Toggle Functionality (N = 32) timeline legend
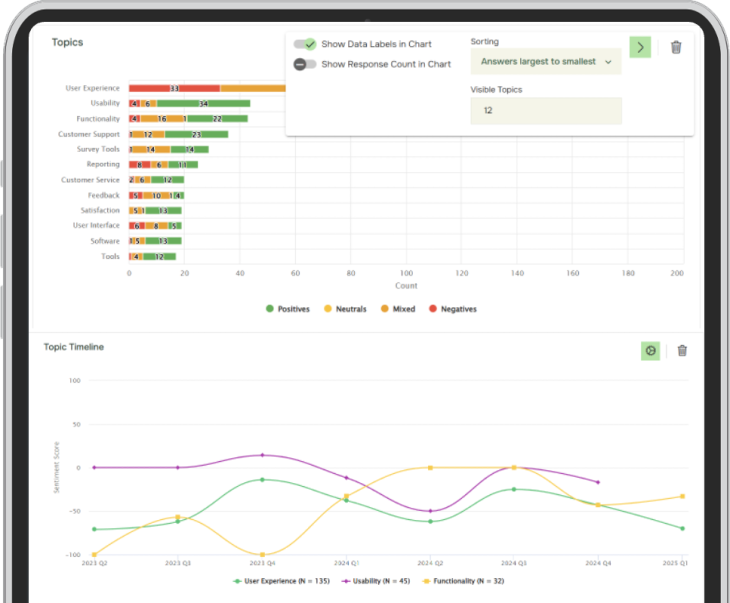The height and width of the screenshot is (603, 730). tap(463, 581)
